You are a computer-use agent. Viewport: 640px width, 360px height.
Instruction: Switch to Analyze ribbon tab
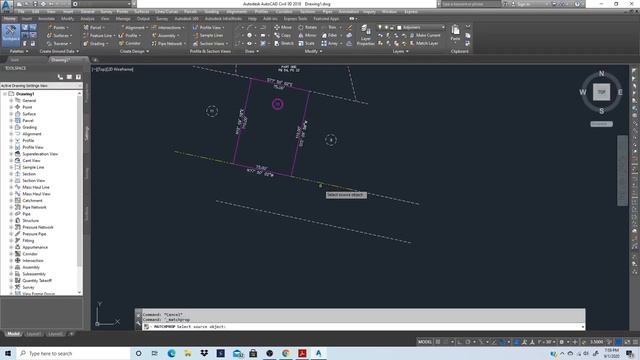coord(87,19)
